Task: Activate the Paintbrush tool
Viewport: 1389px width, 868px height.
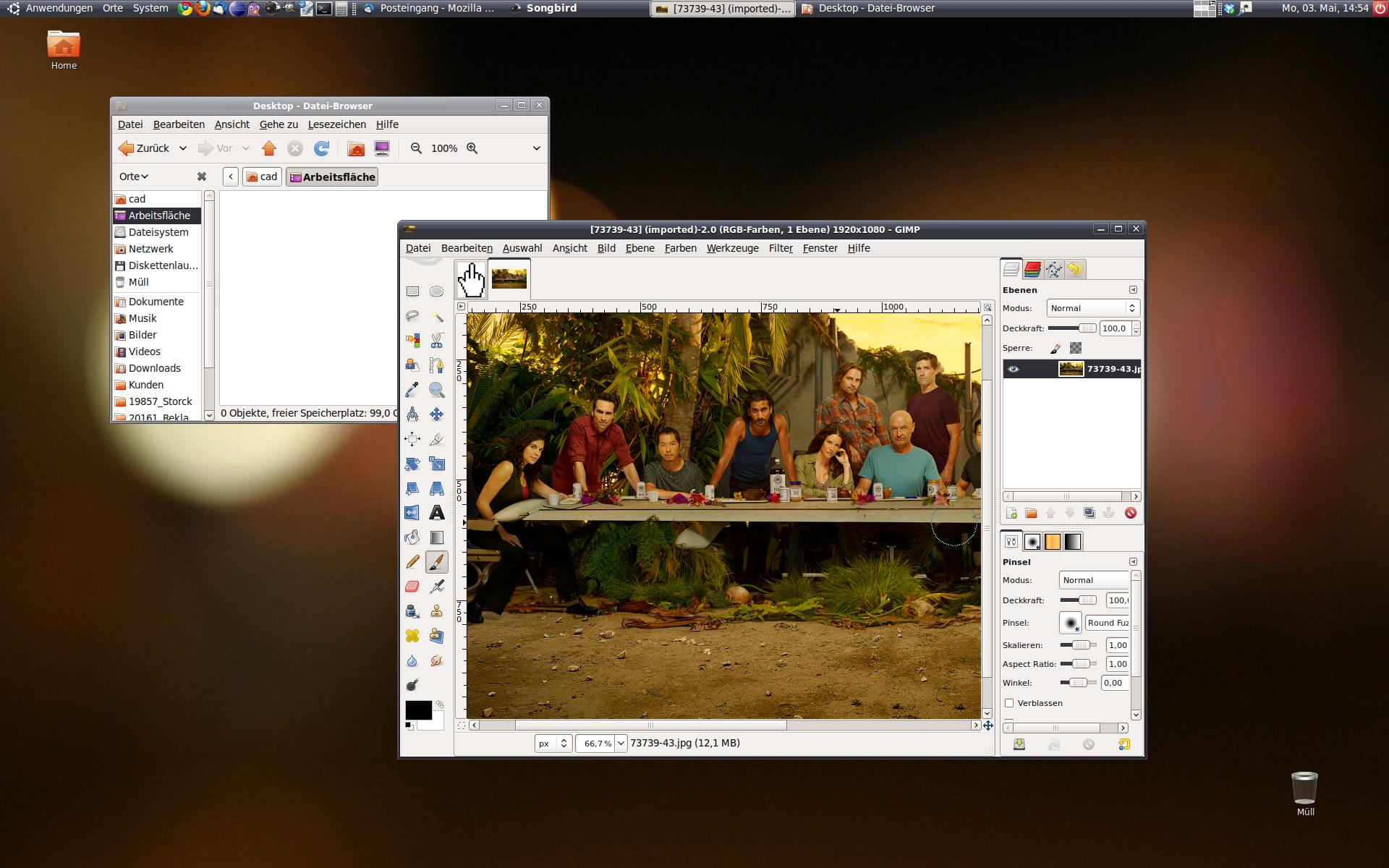Action: [x=436, y=562]
